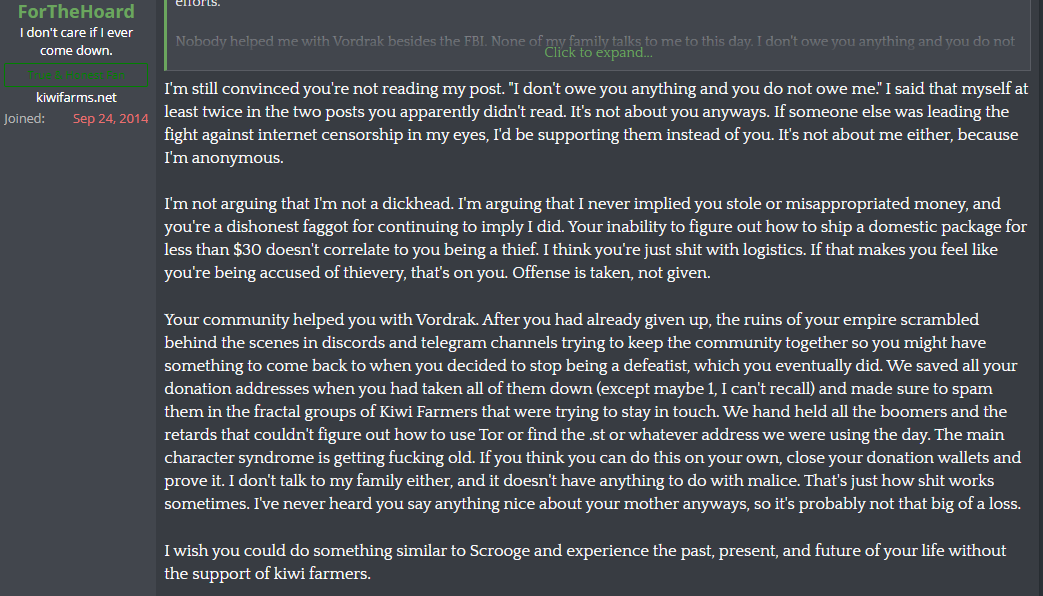The height and width of the screenshot is (596, 1043).
Task: Click the Sep 24, 2014 join date
Action: [x=110, y=118]
